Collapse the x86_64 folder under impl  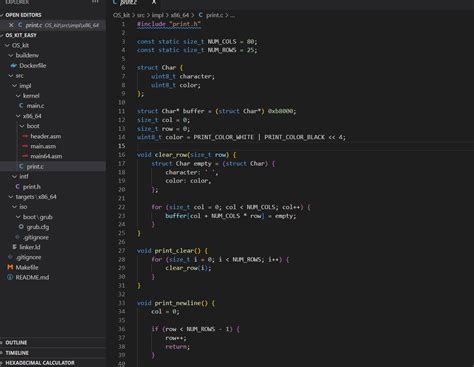pyautogui.click(x=18, y=116)
